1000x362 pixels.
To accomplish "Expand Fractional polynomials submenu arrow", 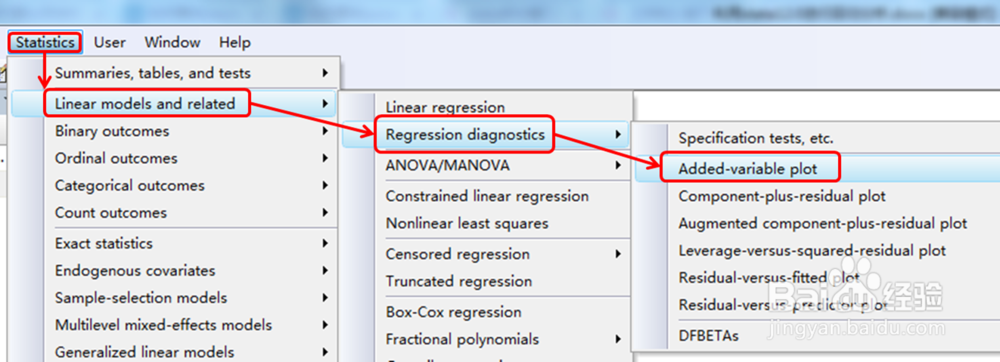I will coord(618,339).
